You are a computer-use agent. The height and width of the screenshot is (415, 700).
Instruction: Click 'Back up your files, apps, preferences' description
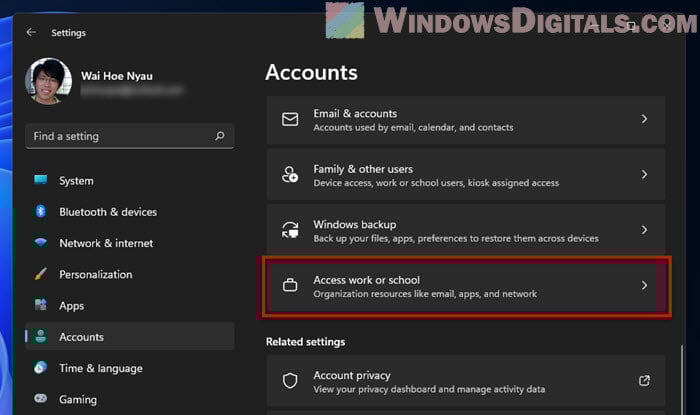[456, 238]
